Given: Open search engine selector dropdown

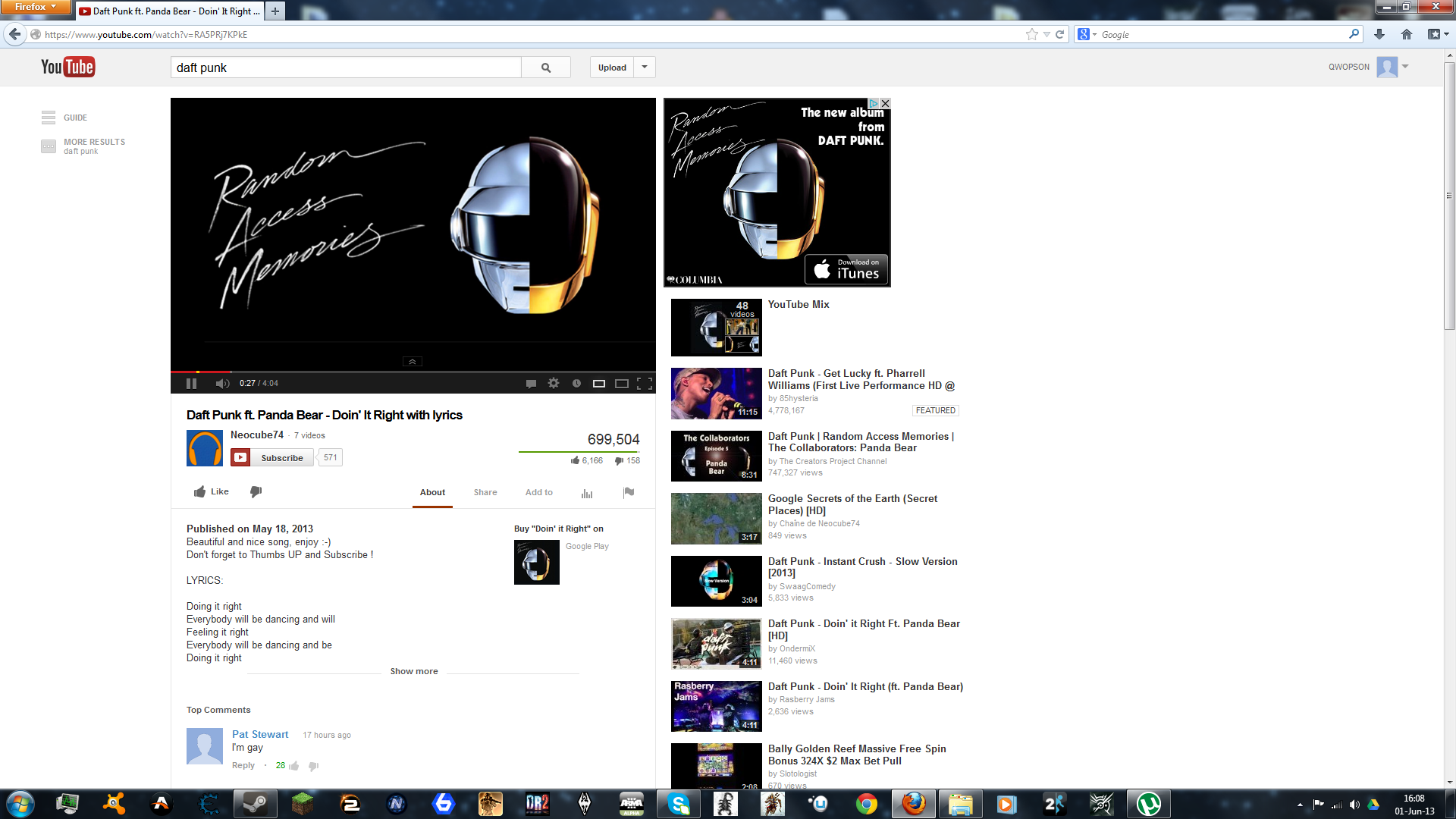Looking at the screenshot, I should [x=1087, y=34].
